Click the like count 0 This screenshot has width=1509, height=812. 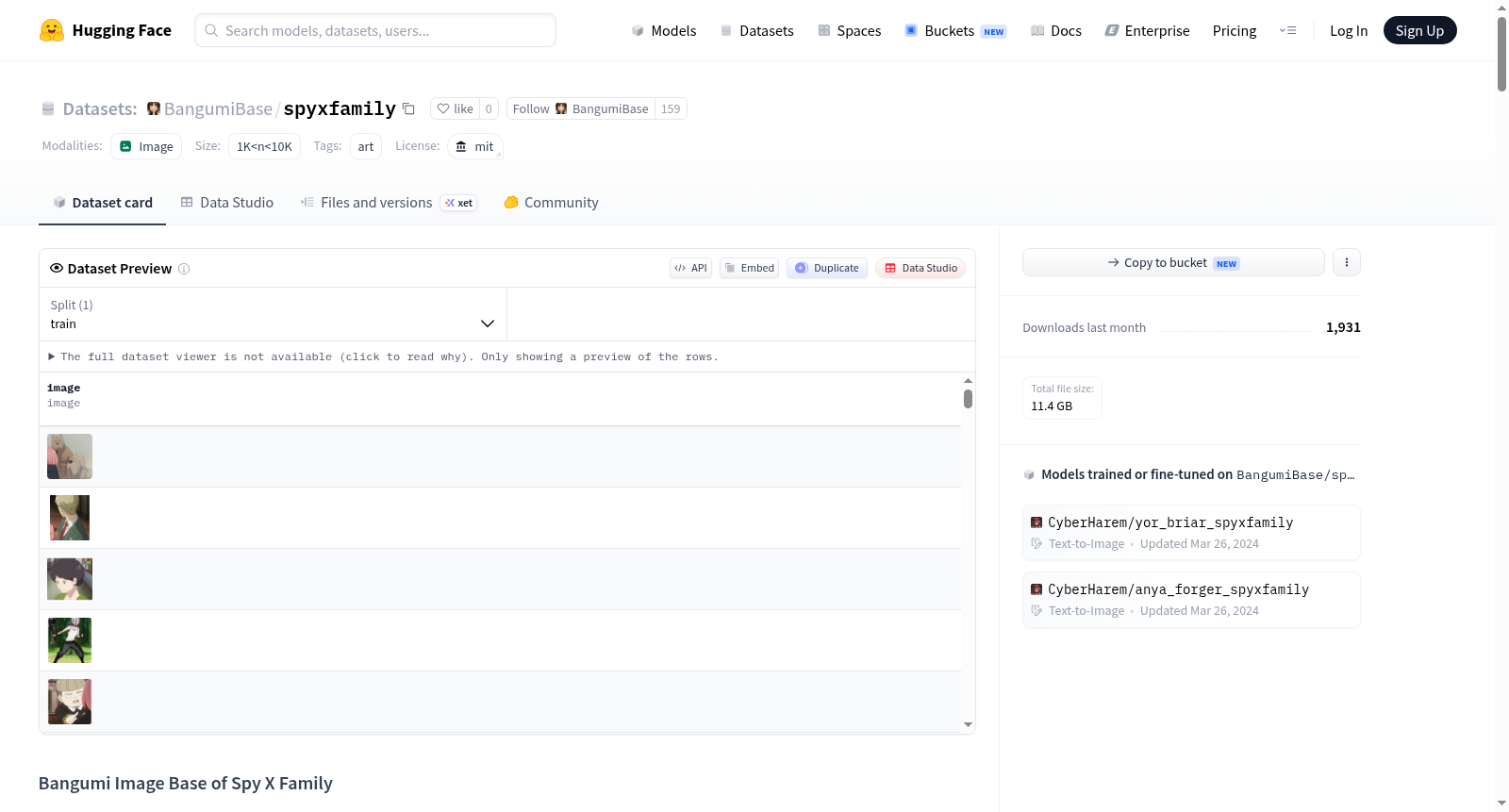point(489,108)
